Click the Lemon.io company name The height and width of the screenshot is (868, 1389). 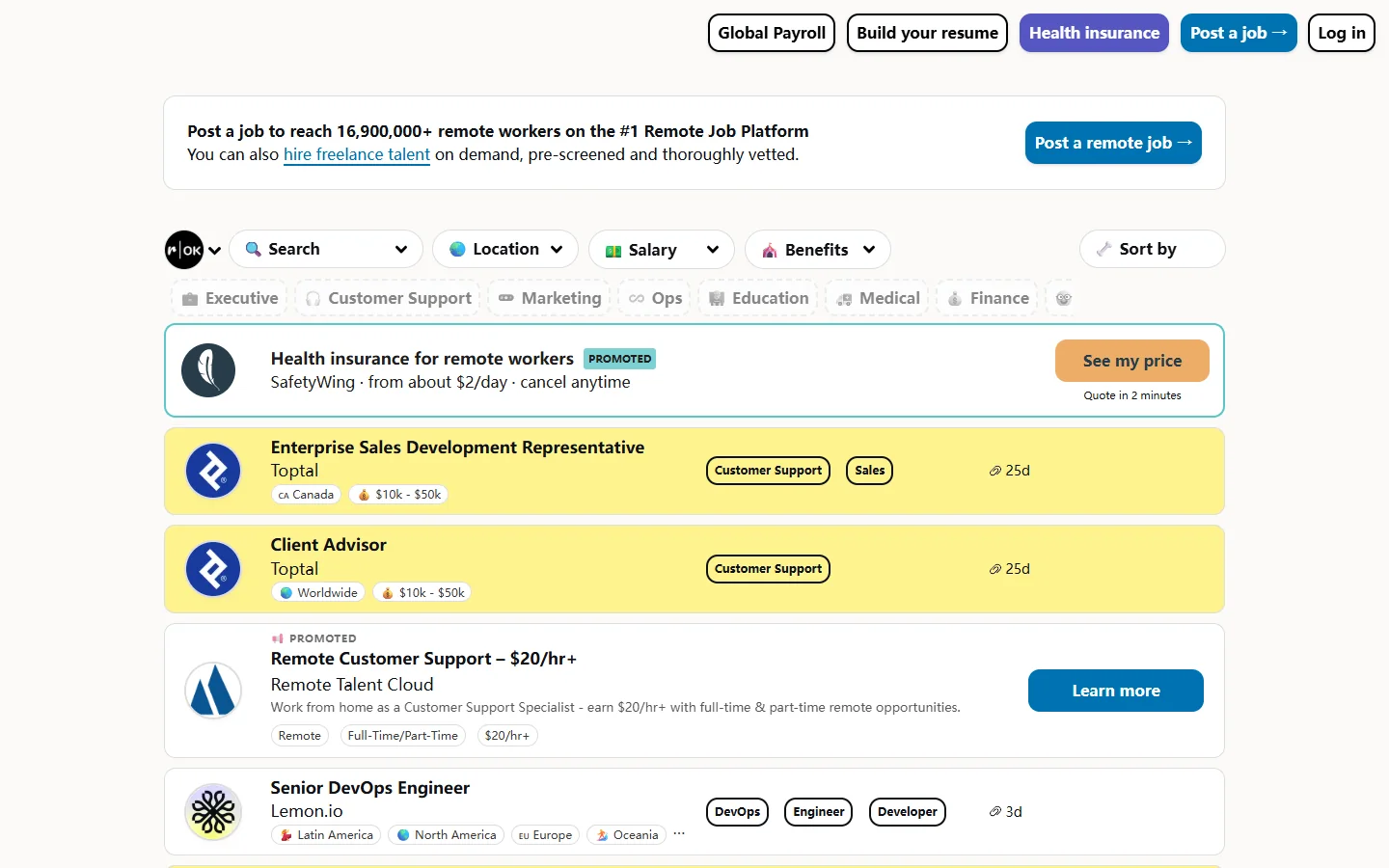click(x=307, y=811)
